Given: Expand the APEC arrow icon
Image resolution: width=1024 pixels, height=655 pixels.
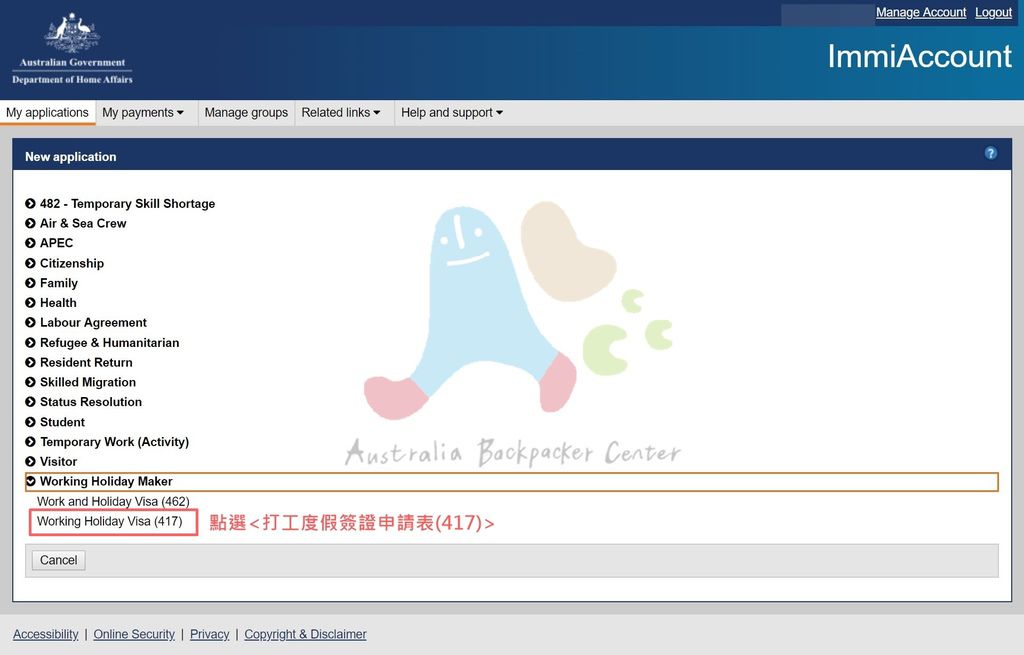Looking at the screenshot, I should pyautogui.click(x=30, y=243).
